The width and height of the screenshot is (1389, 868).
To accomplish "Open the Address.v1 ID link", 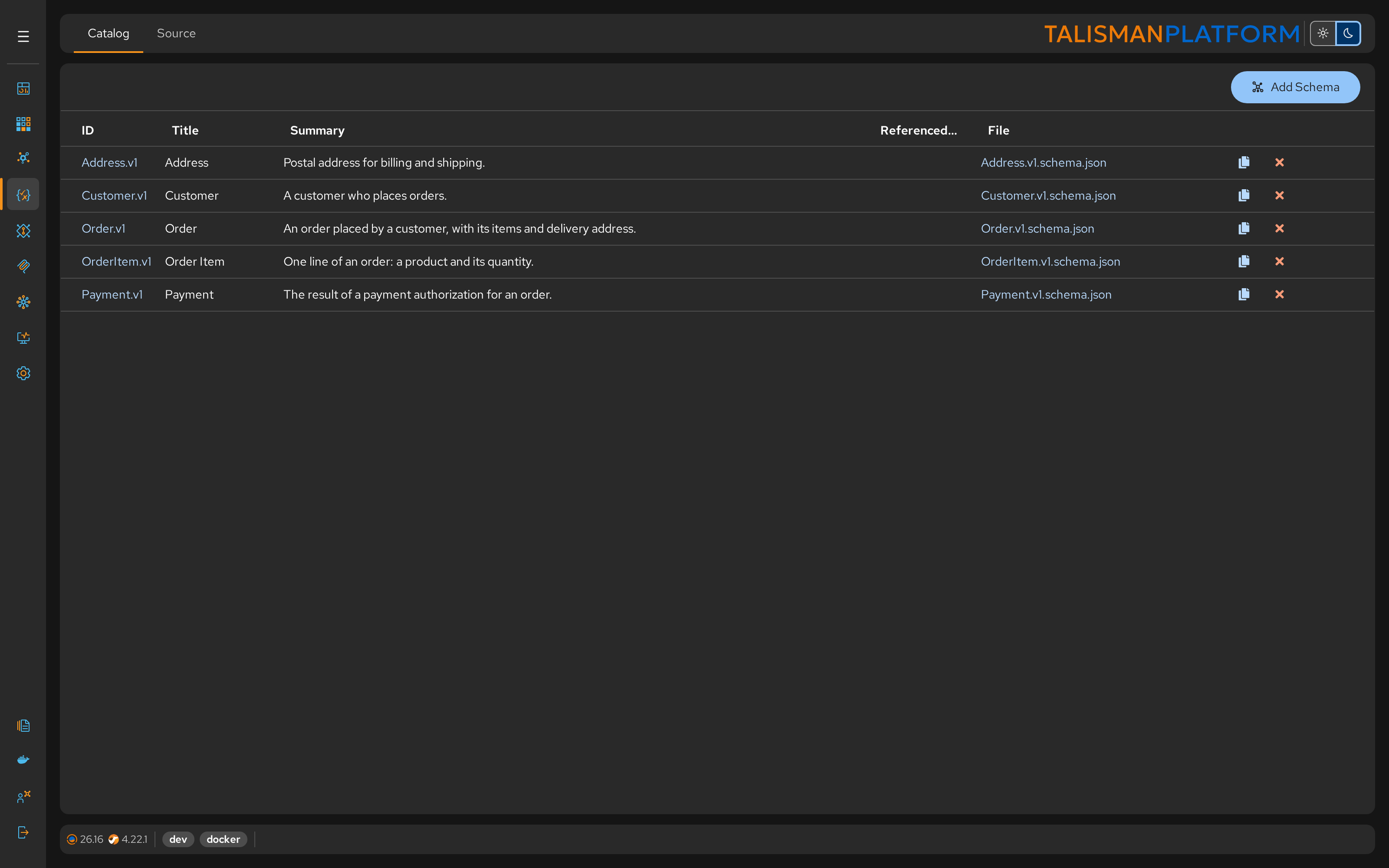I will click(110, 162).
